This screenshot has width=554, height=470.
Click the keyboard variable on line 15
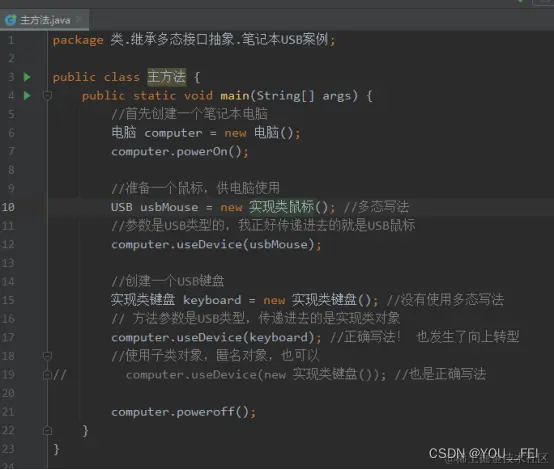tap(212, 300)
